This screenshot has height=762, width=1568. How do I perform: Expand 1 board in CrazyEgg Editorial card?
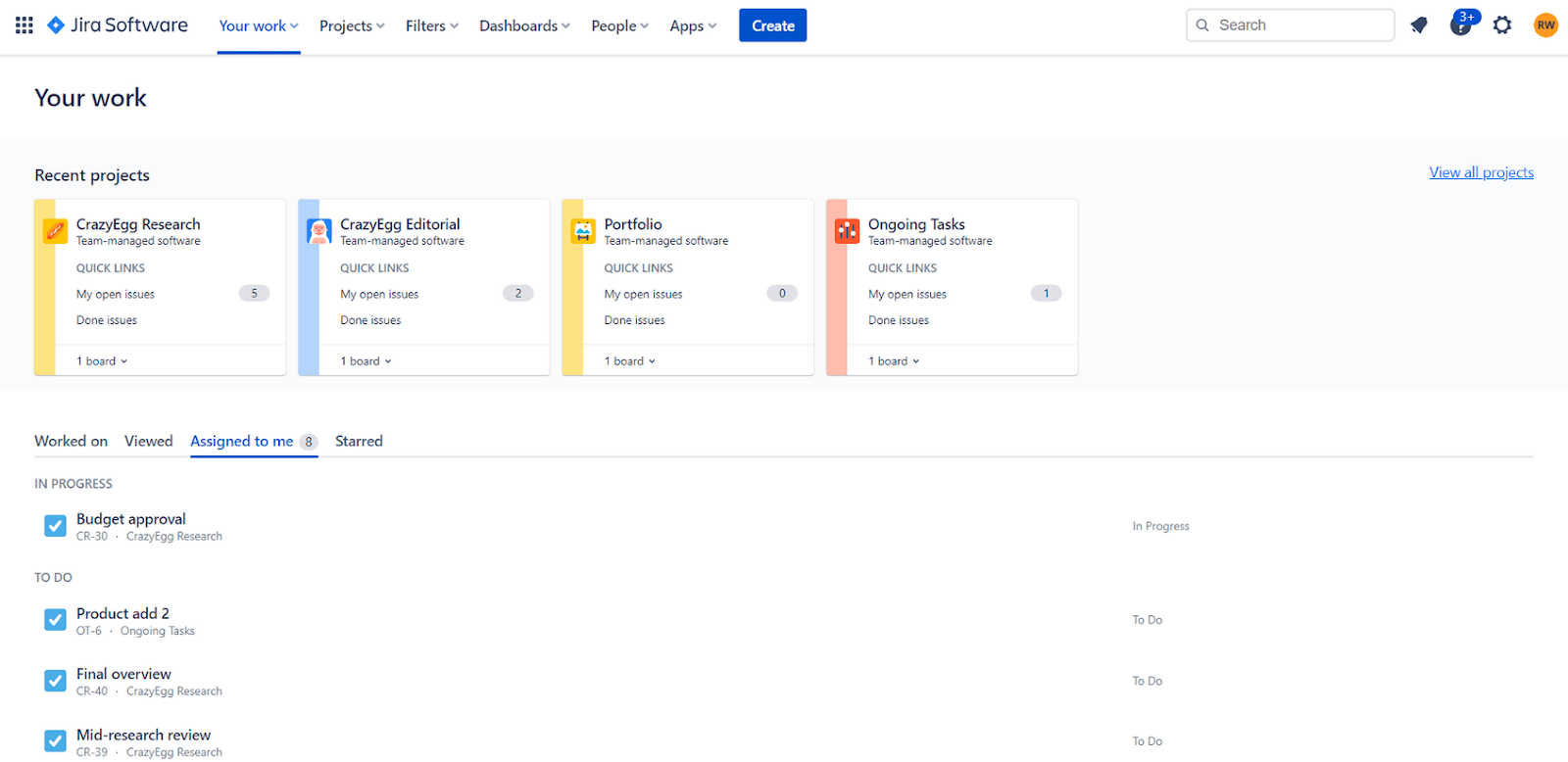[x=366, y=361]
